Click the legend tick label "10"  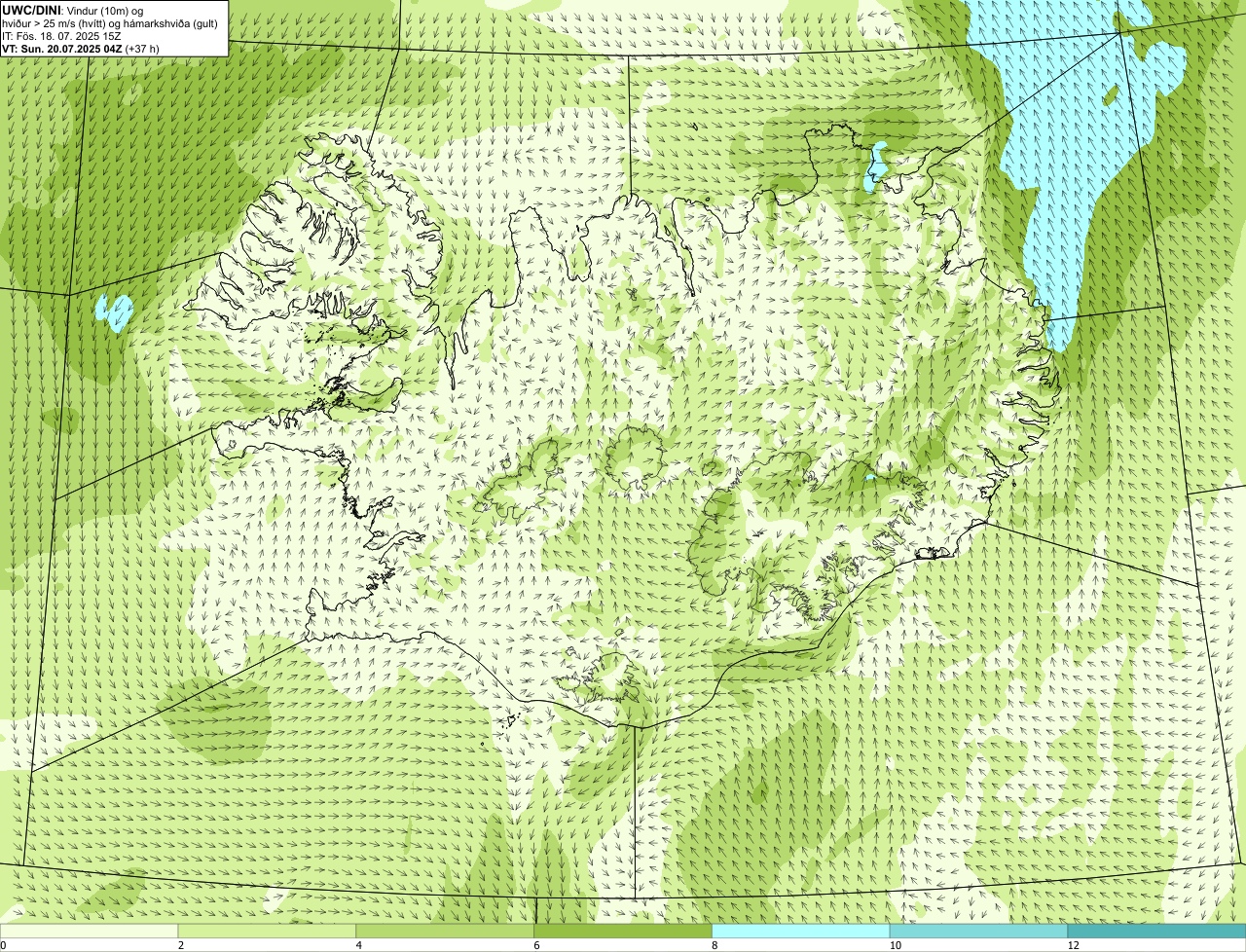(894, 945)
